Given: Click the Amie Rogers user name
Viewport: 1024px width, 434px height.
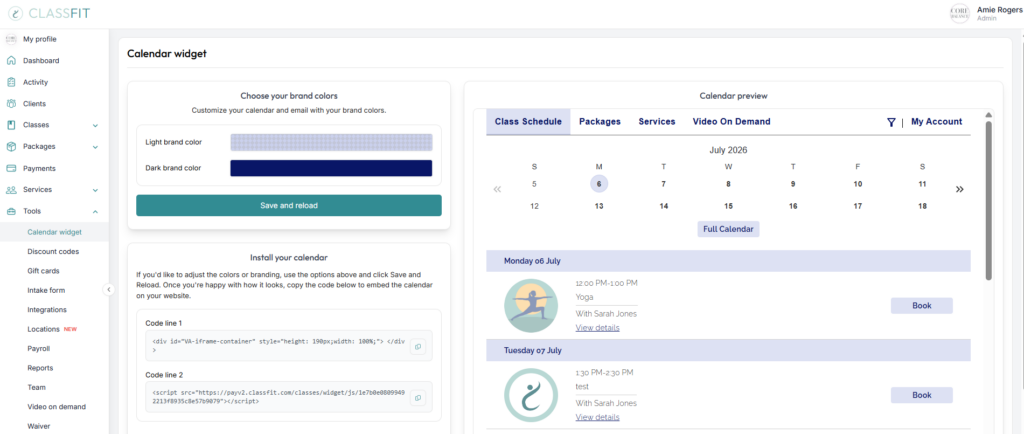Looking at the screenshot, I should click(x=1000, y=10).
